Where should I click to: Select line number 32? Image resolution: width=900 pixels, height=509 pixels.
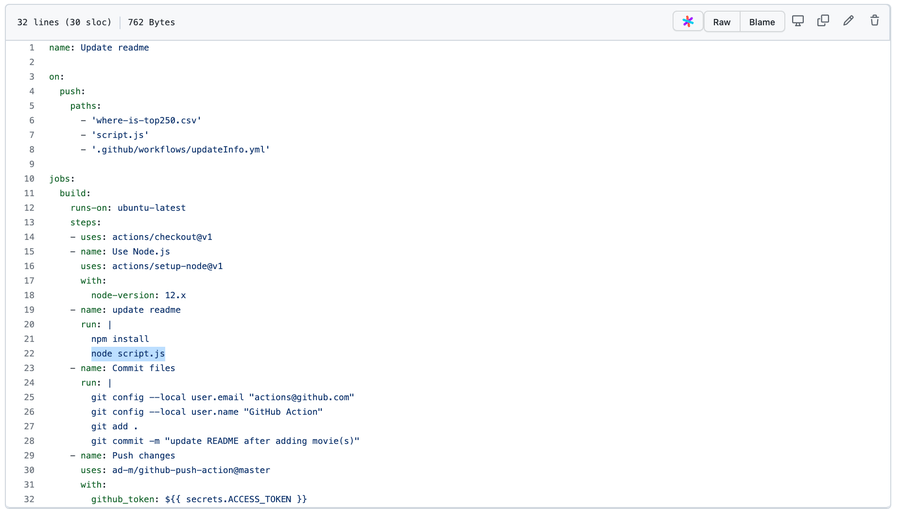[x=29, y=499]
